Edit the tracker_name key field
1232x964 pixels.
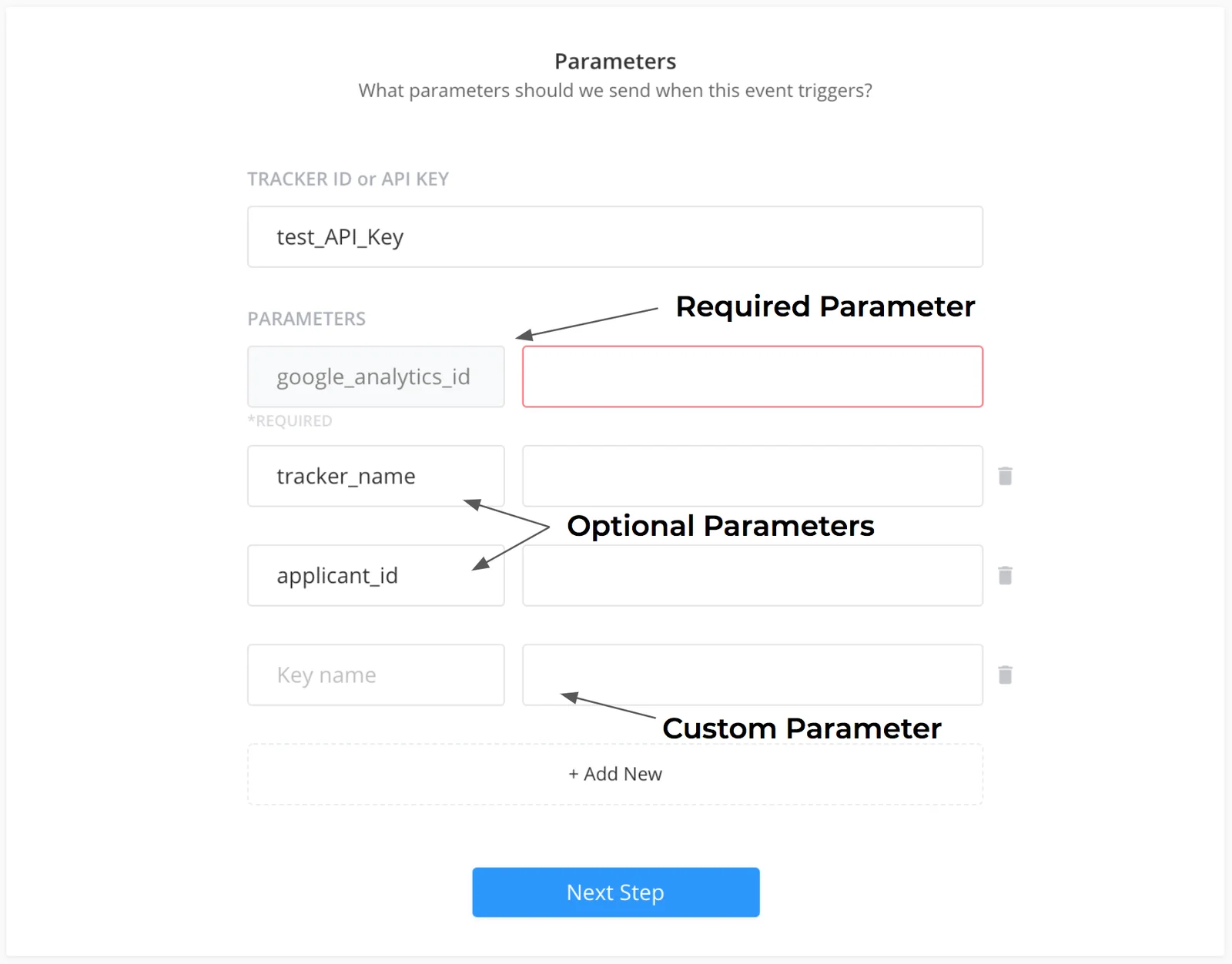coord(376,476)
